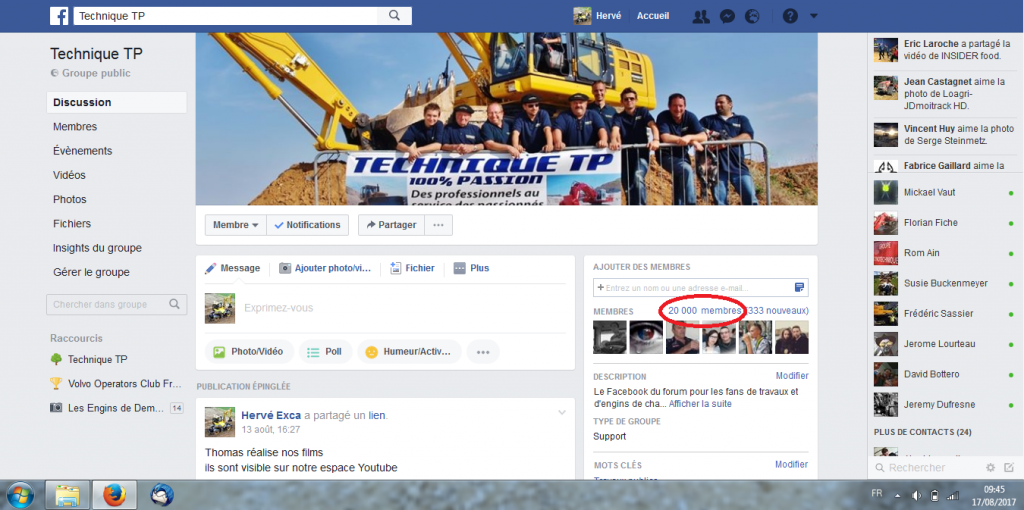Open Hervé profile in top bar
Screen dimensions: 1024x510
tap(598, 16)
